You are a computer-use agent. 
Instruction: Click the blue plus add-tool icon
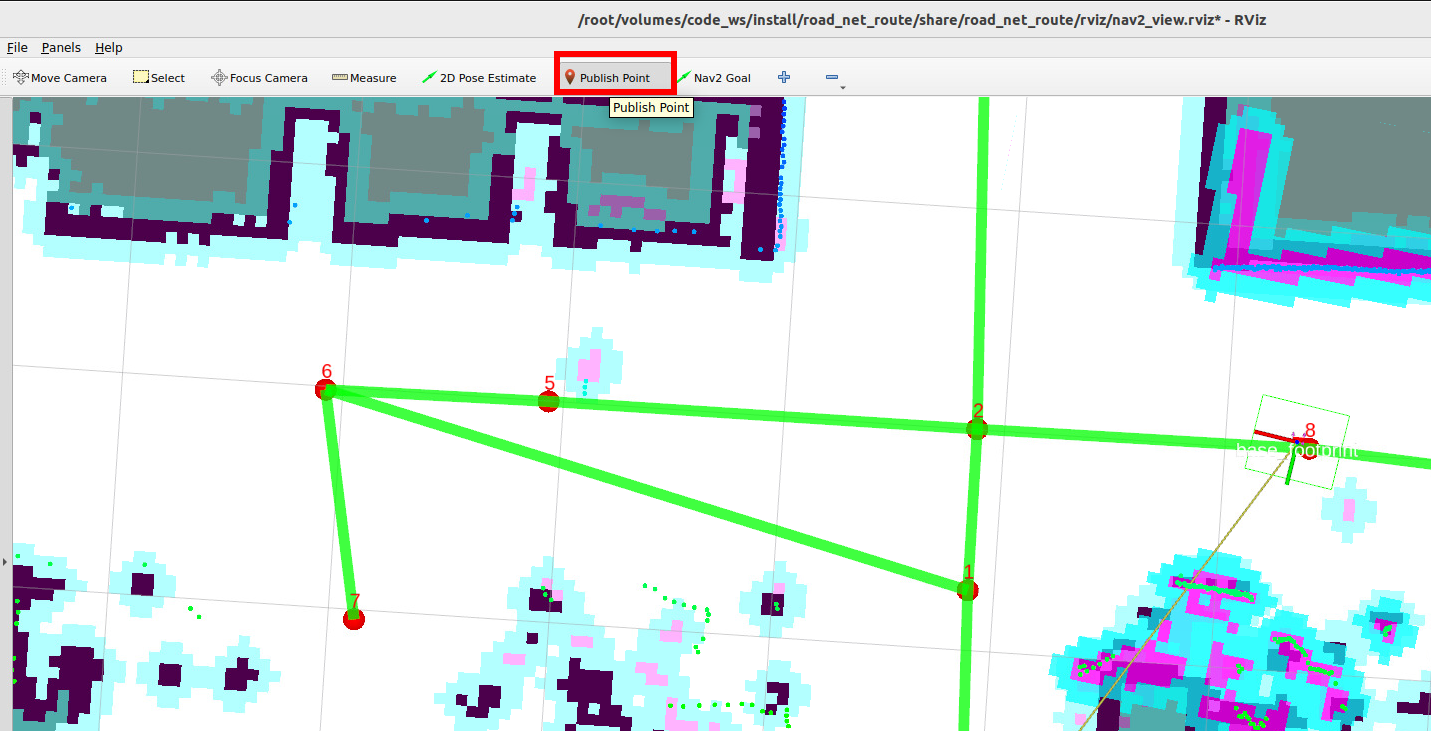pyautogui.click(x=784, y=78)
